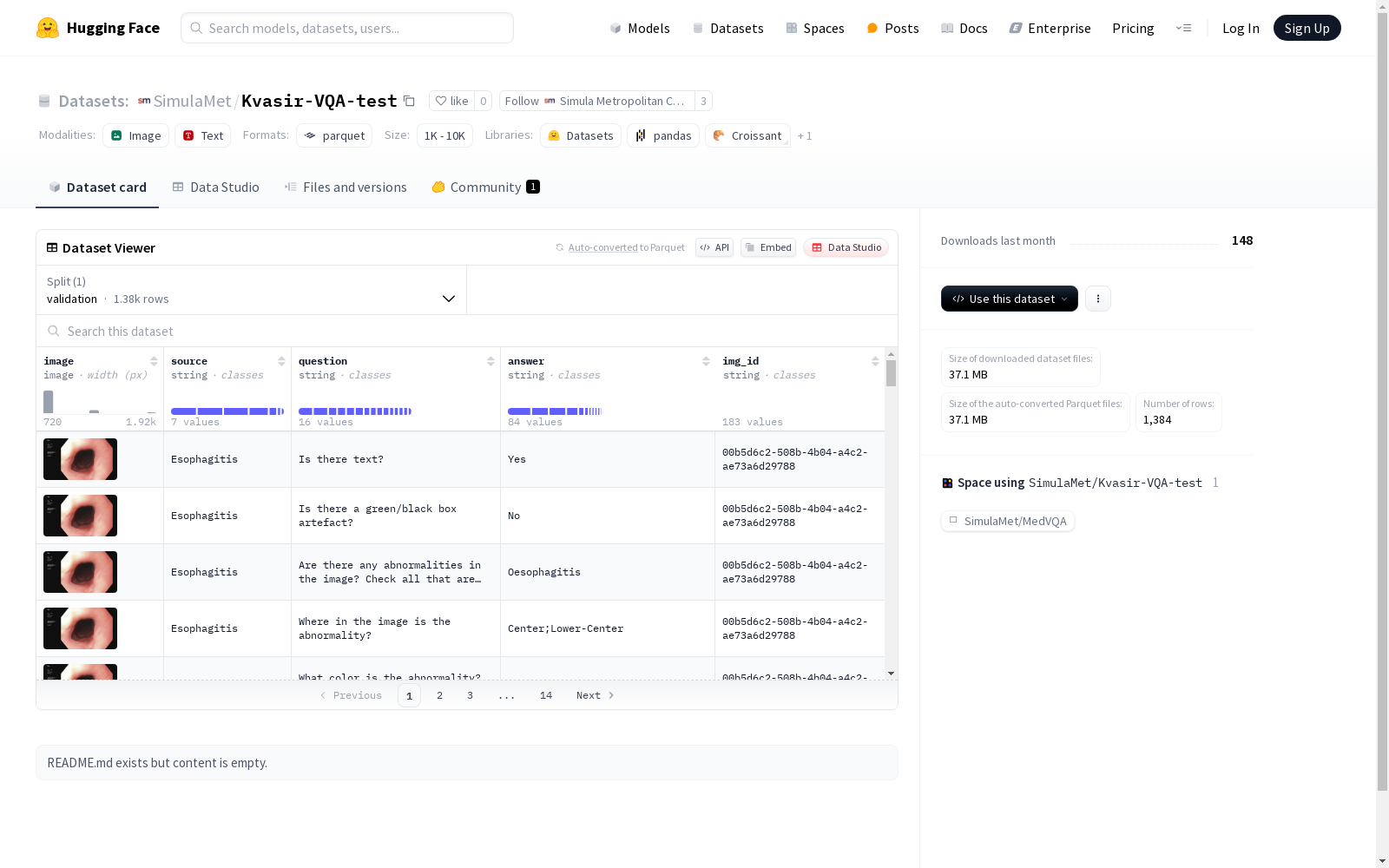This screenshot has height=868, width=1389.
Task: Click the Sign Up button
Action: click(x=1307, y=28)
